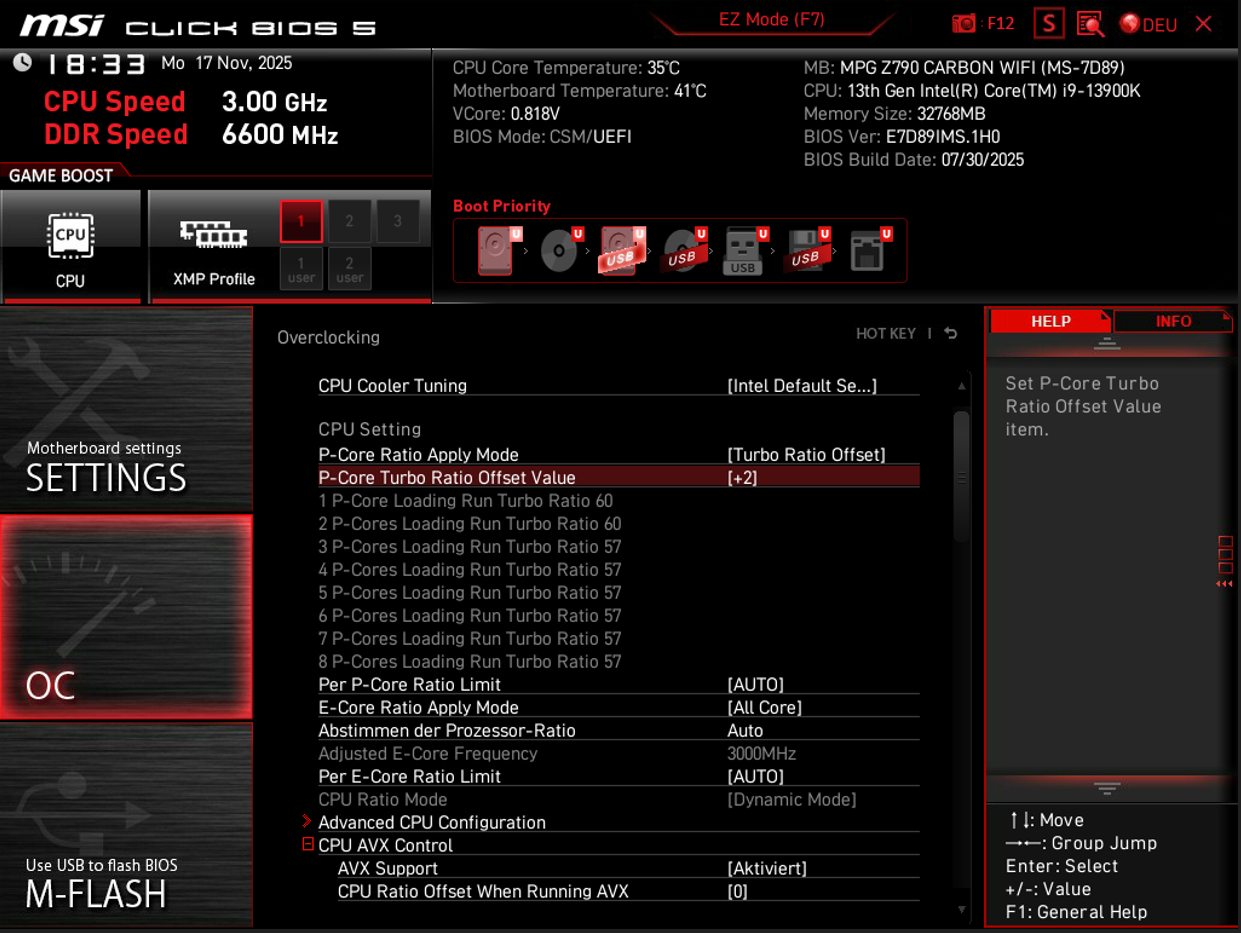
Task: Switch to EZ Mode (F7)
Action: click(771, 20)
